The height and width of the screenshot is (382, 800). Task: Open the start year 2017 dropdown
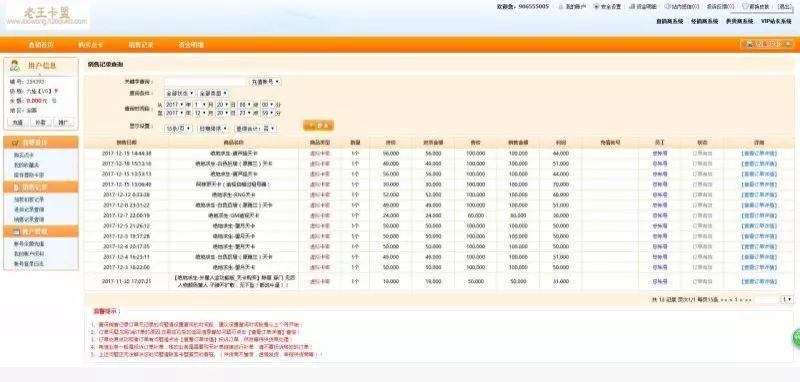tap(174, 104)
